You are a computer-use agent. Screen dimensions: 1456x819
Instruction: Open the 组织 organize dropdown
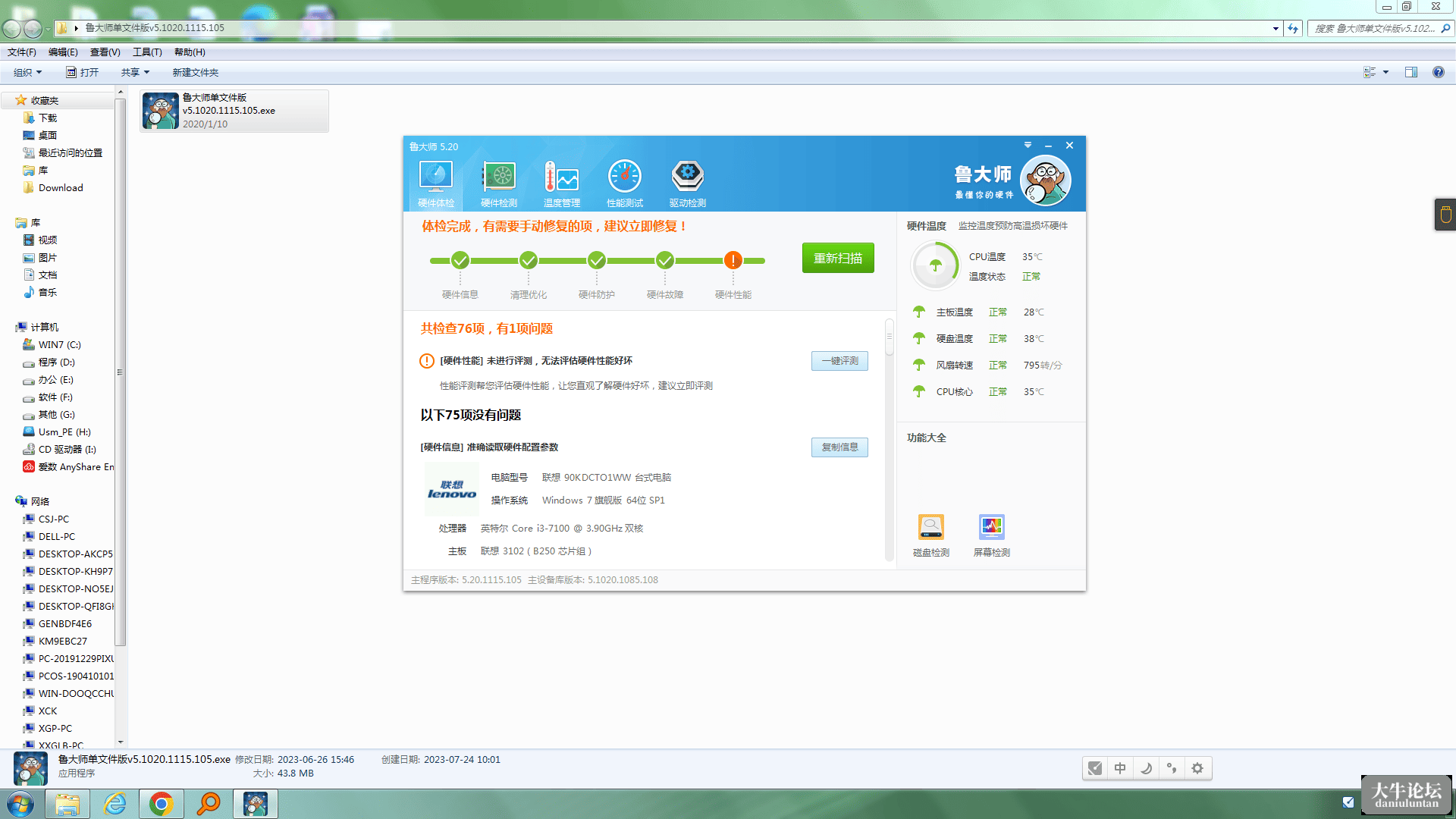coord(28,72)
